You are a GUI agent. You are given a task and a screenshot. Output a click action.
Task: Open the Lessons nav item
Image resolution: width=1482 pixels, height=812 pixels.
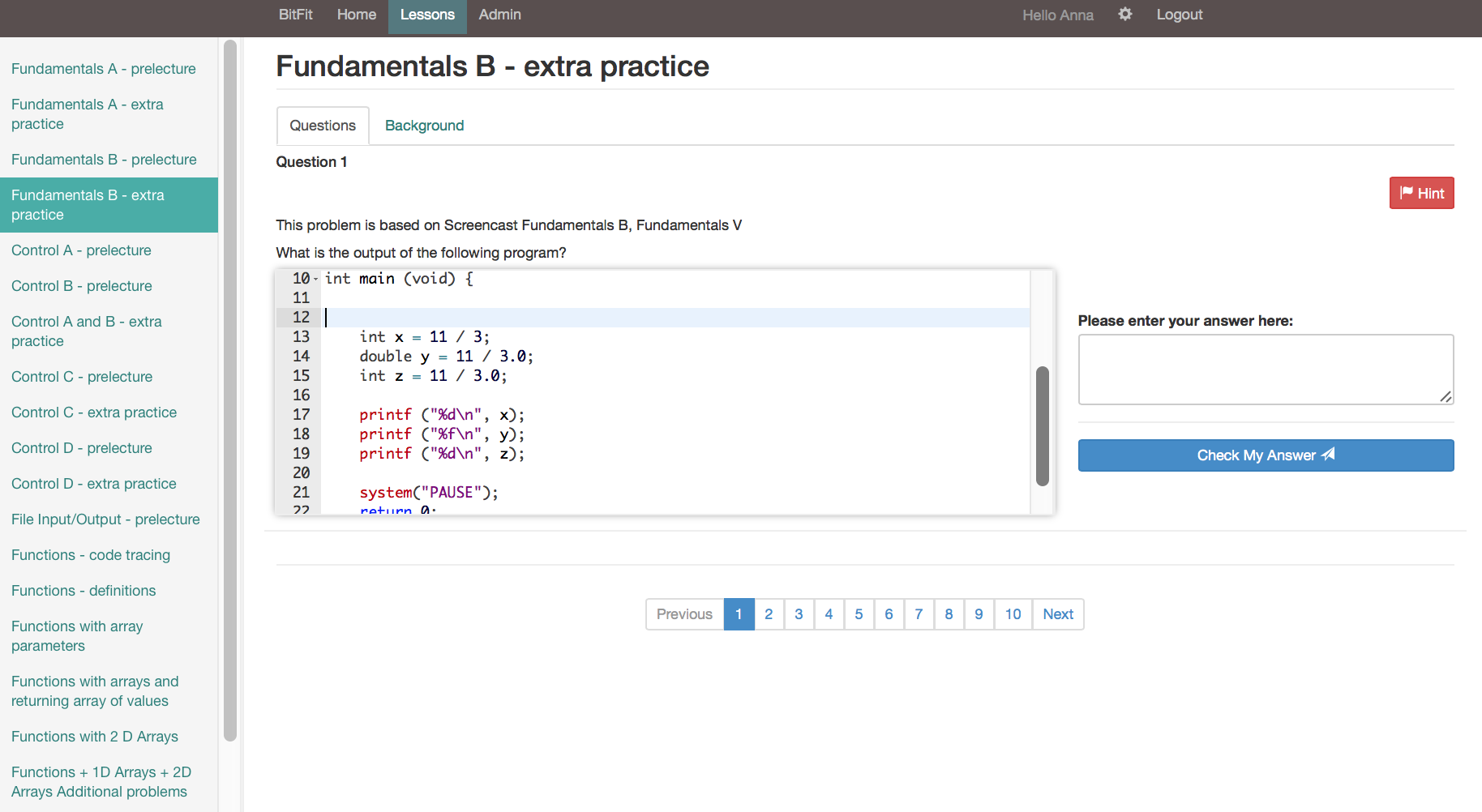pos(427,15)
